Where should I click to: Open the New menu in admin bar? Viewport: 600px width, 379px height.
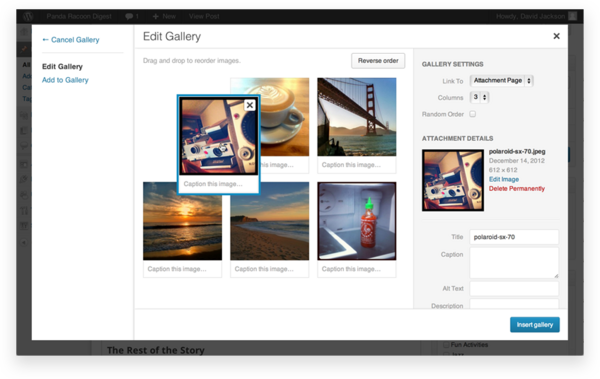click(164, 16)
